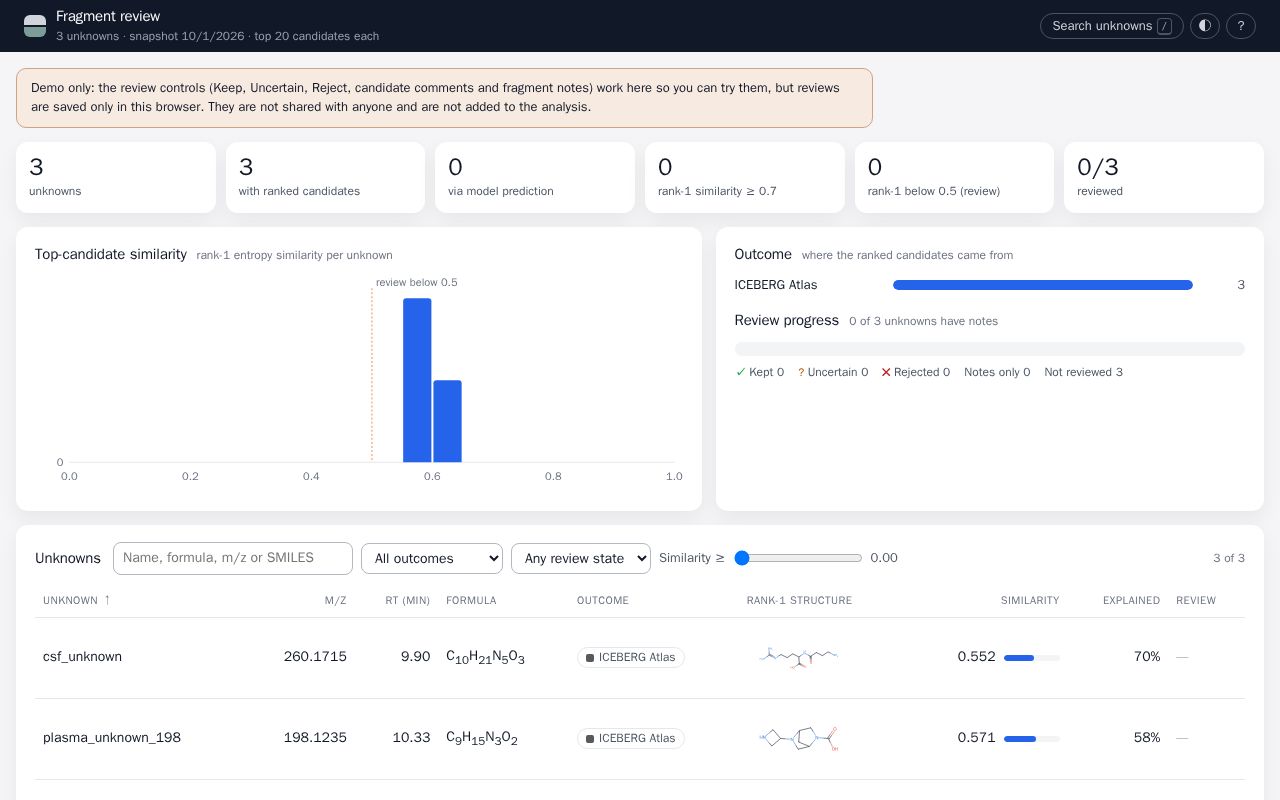The height and width of the screenshot is (800, 1280).
Task: Select the Uncertain 0 legend item
Action: tap(833, 372)
